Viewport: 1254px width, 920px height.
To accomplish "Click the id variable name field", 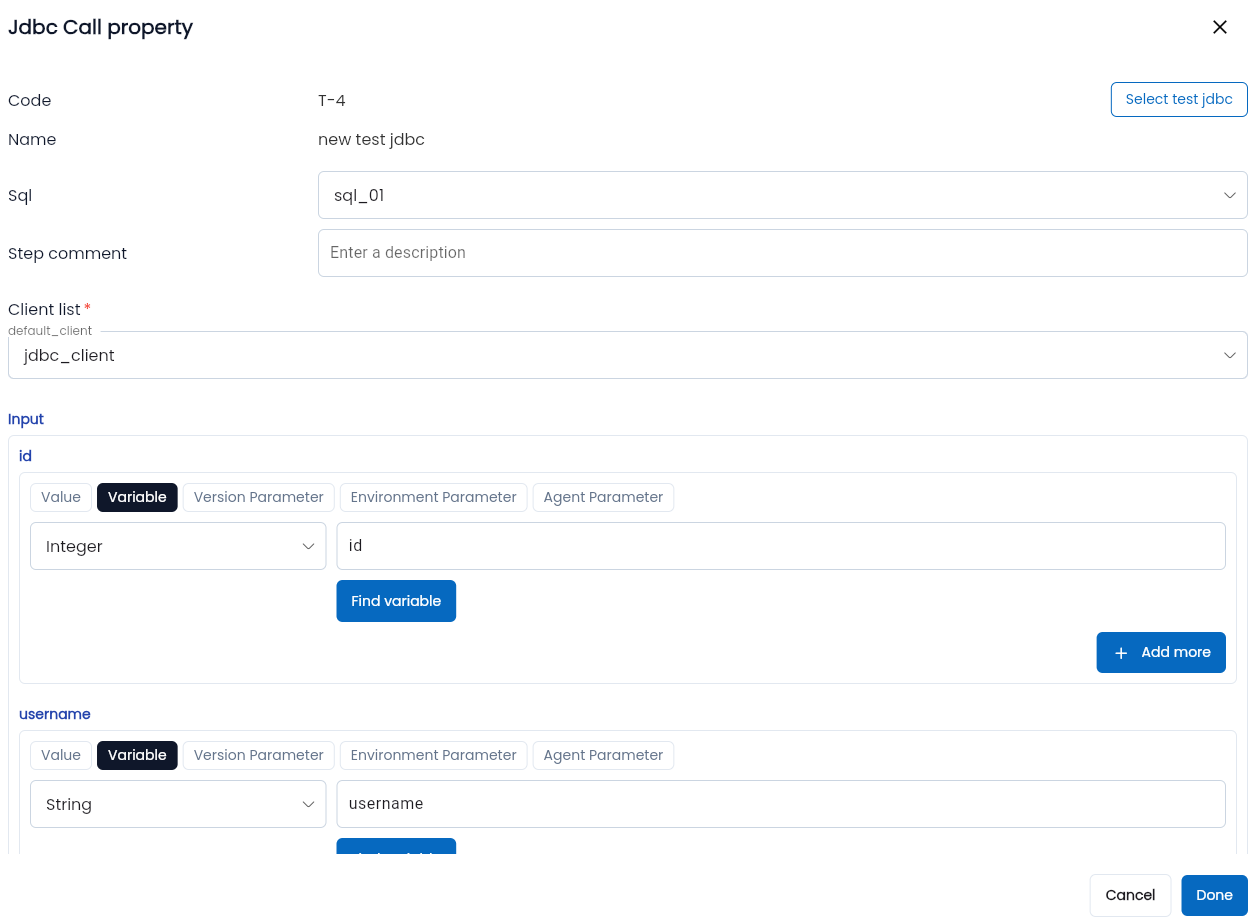I will pyautogui.click(x=781, y=546).
